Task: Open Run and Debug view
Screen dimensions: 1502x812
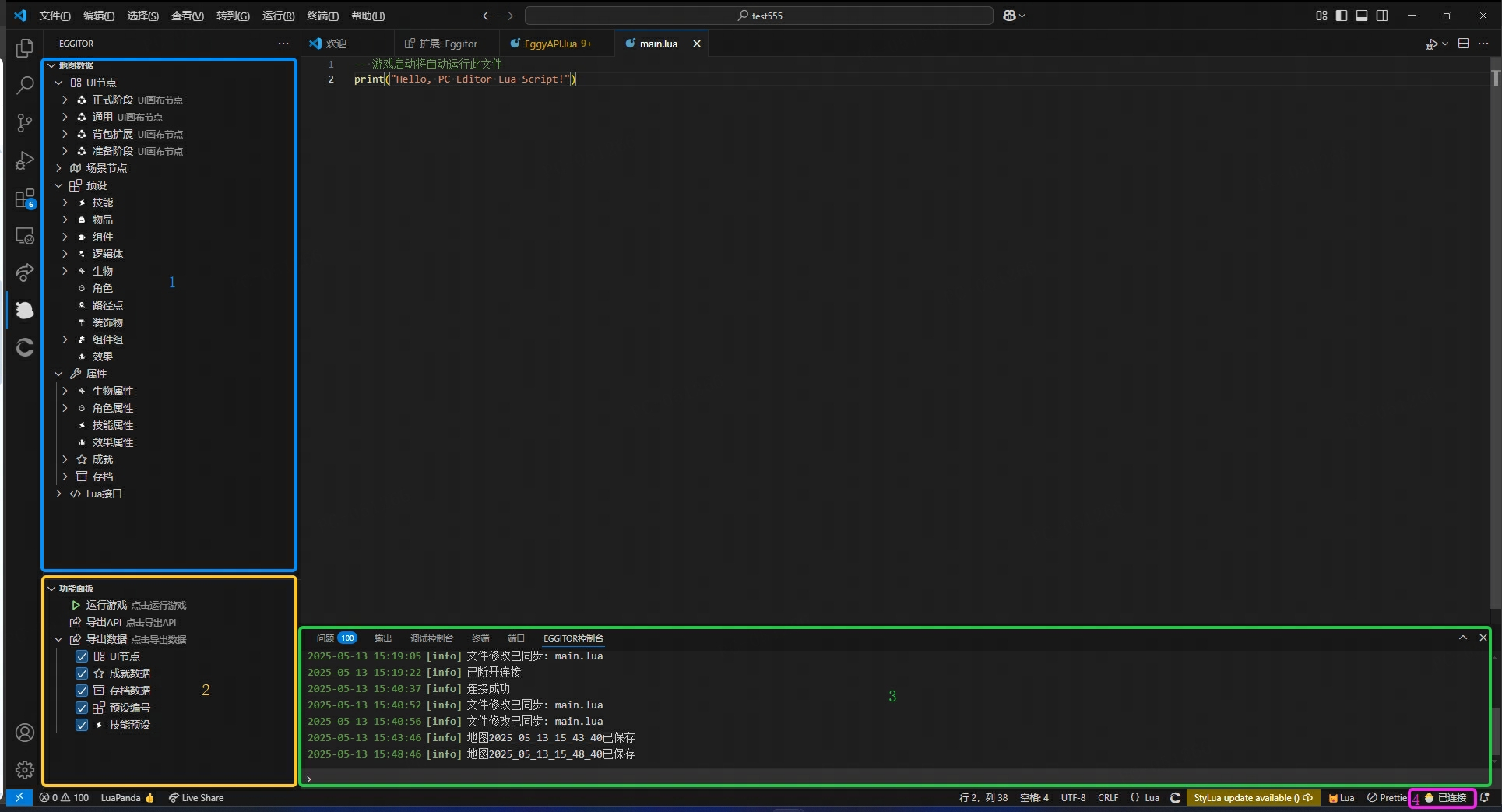Action: pos(25,160)
